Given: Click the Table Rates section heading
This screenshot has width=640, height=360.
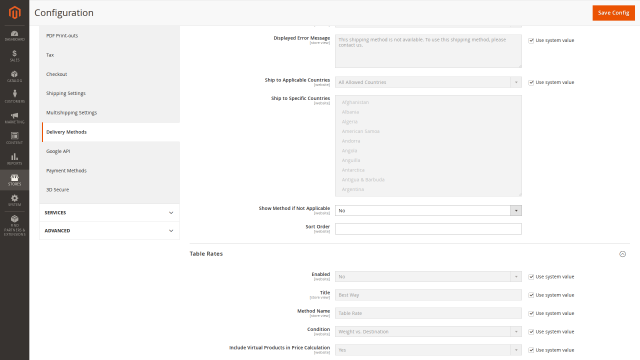Looking at the screenshot, I should coord(206,254).
